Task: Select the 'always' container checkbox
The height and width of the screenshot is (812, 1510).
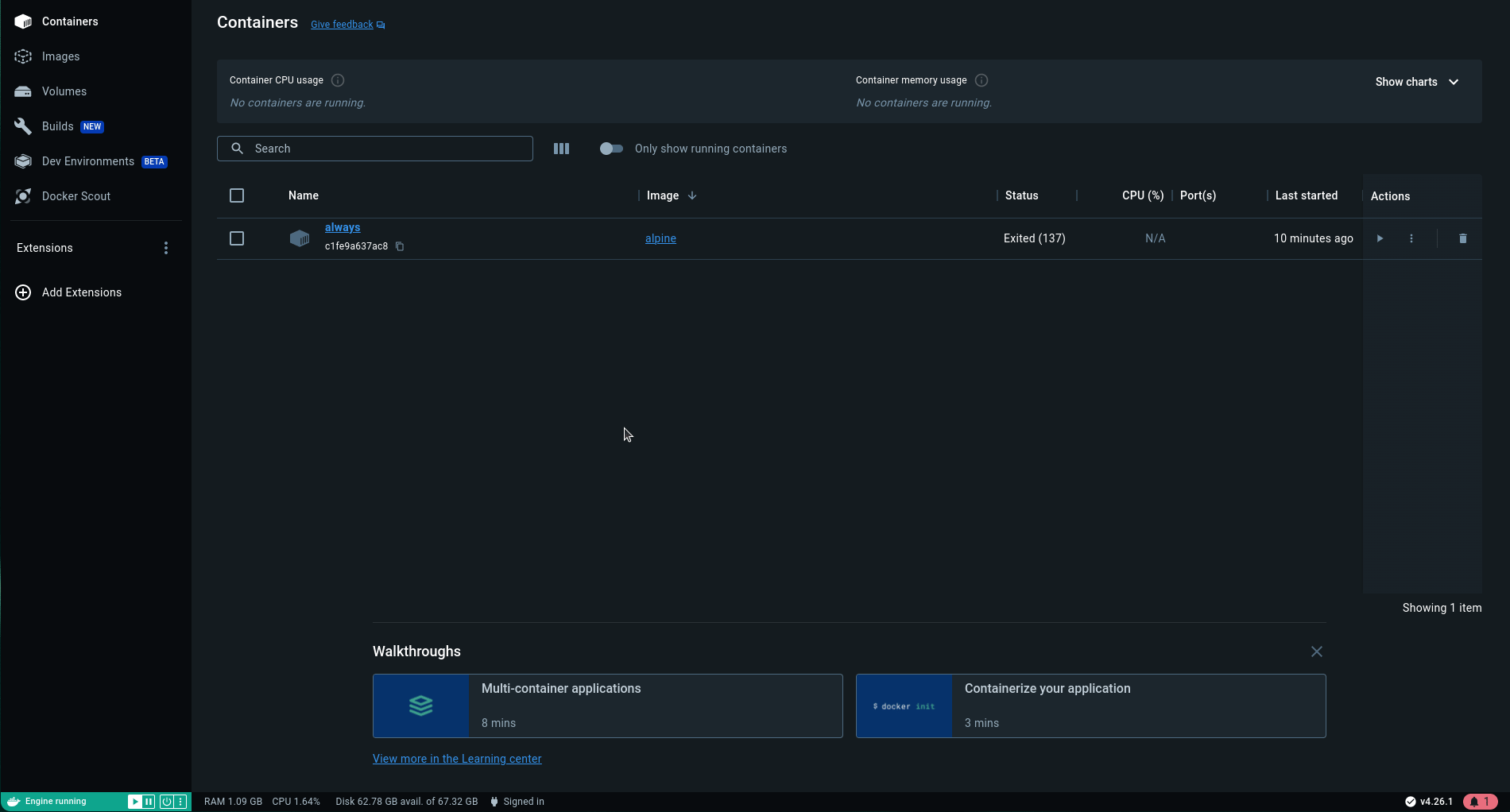Action: (x=237, y=238)
